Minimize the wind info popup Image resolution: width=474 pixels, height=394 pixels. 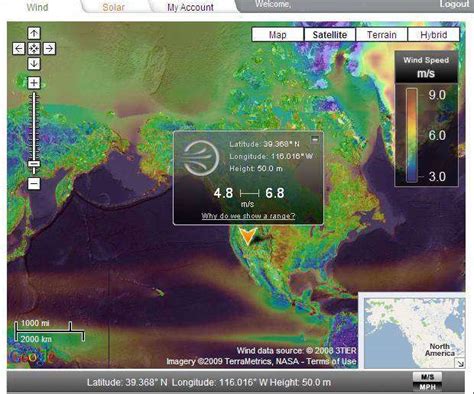[315, 140]
